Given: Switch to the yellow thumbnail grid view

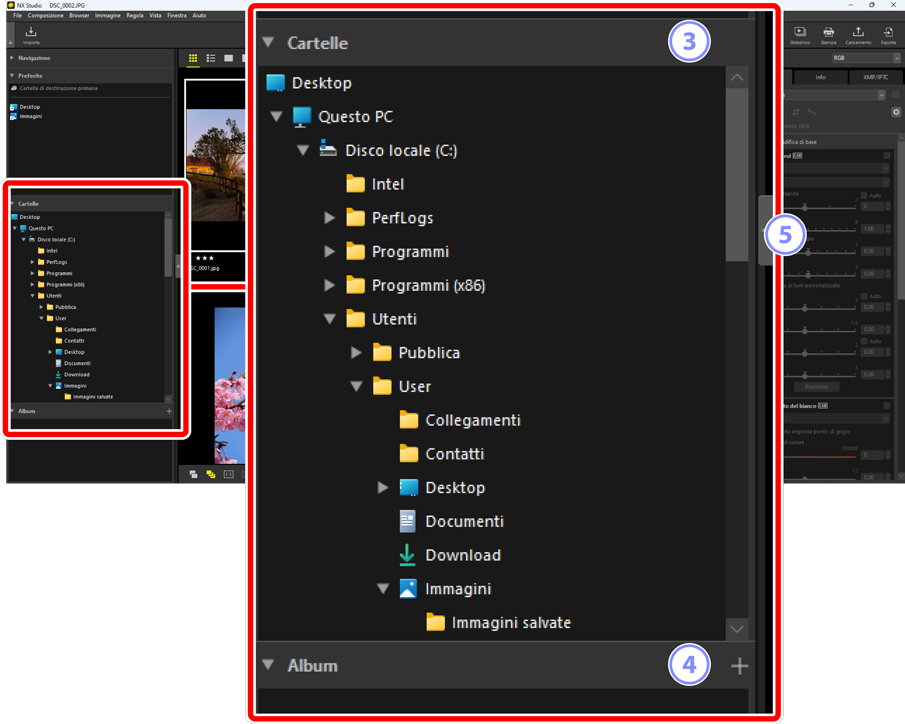Looking at the screenshot, I should [x=193, y=59].
